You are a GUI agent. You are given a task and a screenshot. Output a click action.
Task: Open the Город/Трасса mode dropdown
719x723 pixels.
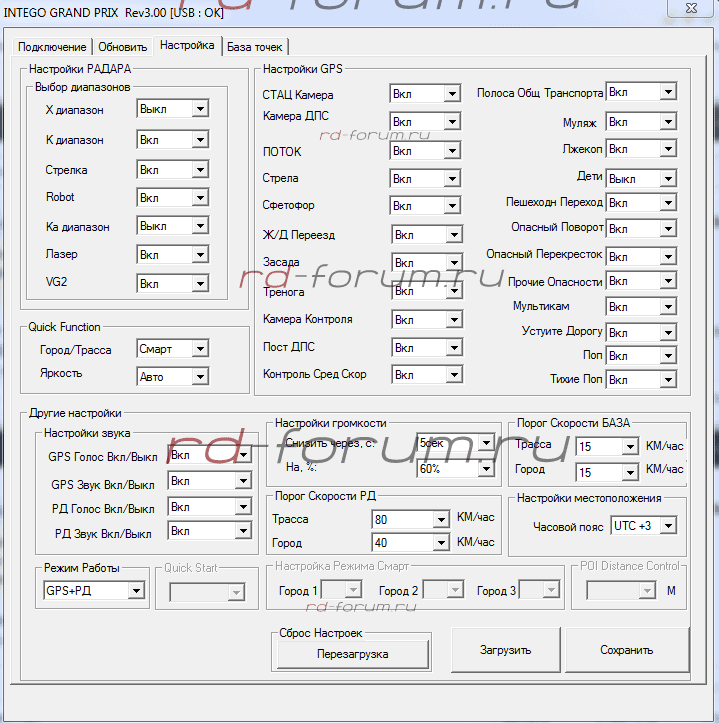172,349
